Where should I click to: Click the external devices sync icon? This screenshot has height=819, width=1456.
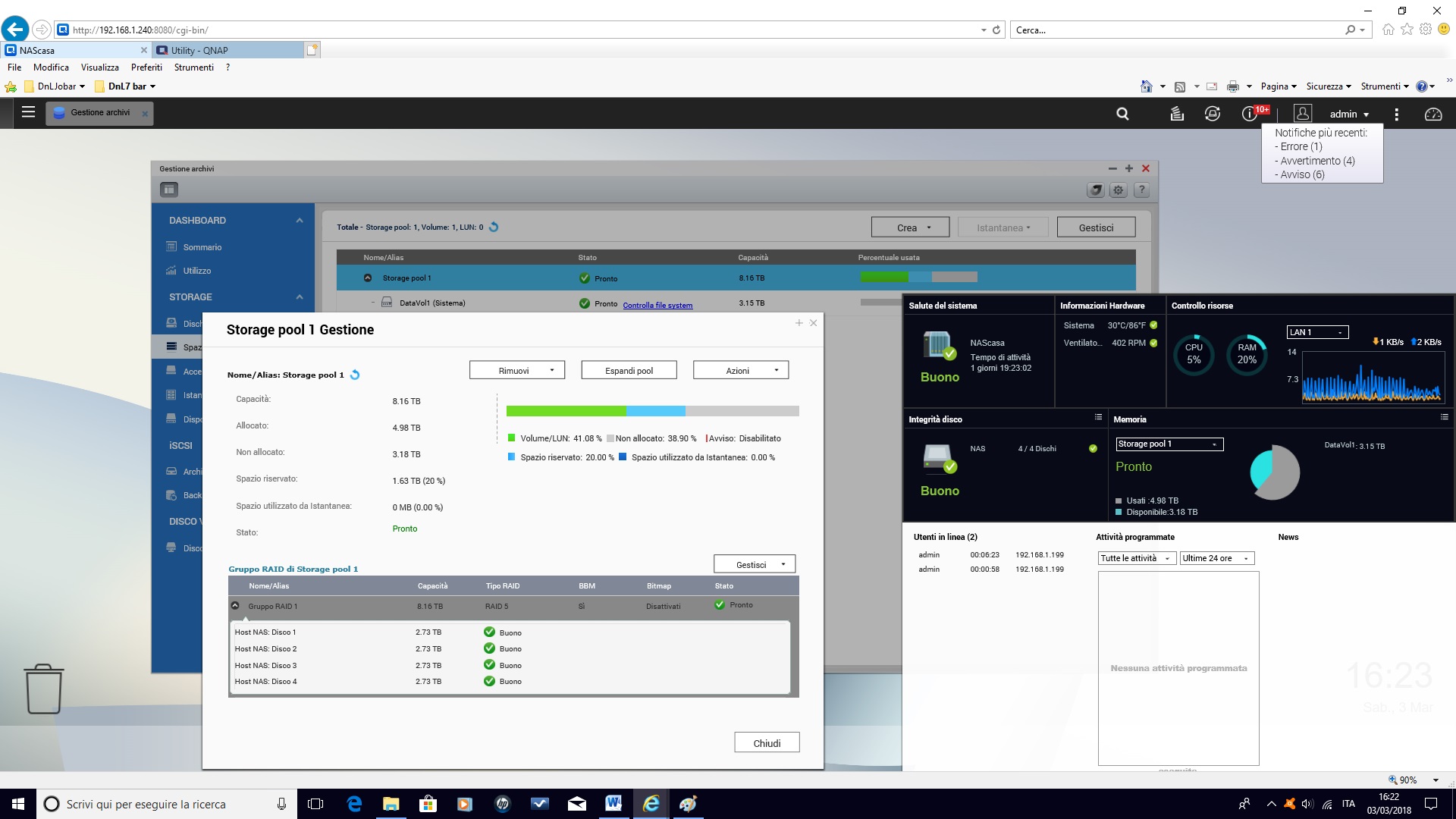(x=1213, y=114)
